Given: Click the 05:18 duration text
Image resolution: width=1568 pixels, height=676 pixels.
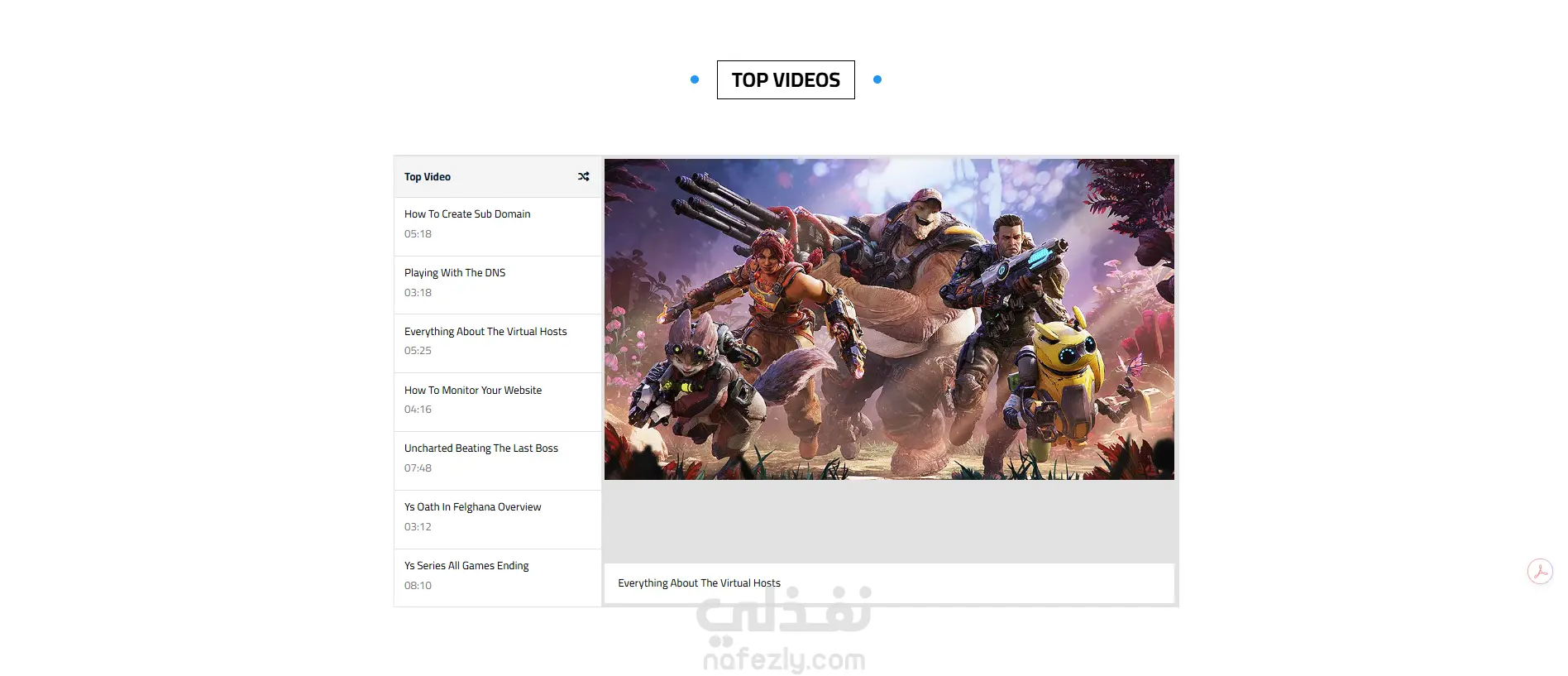Looking at the screenshot, I should click(418, 233).
